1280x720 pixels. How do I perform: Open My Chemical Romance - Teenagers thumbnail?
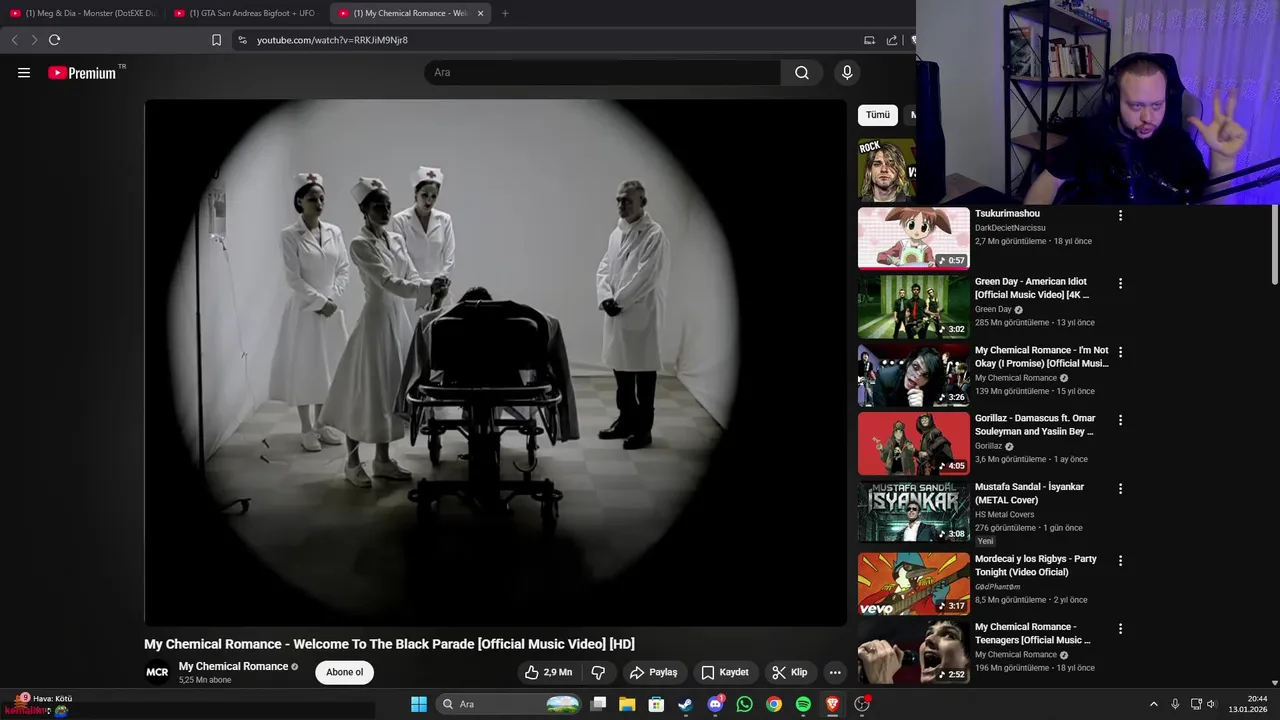pyautogui.click(x=914, y=652)
